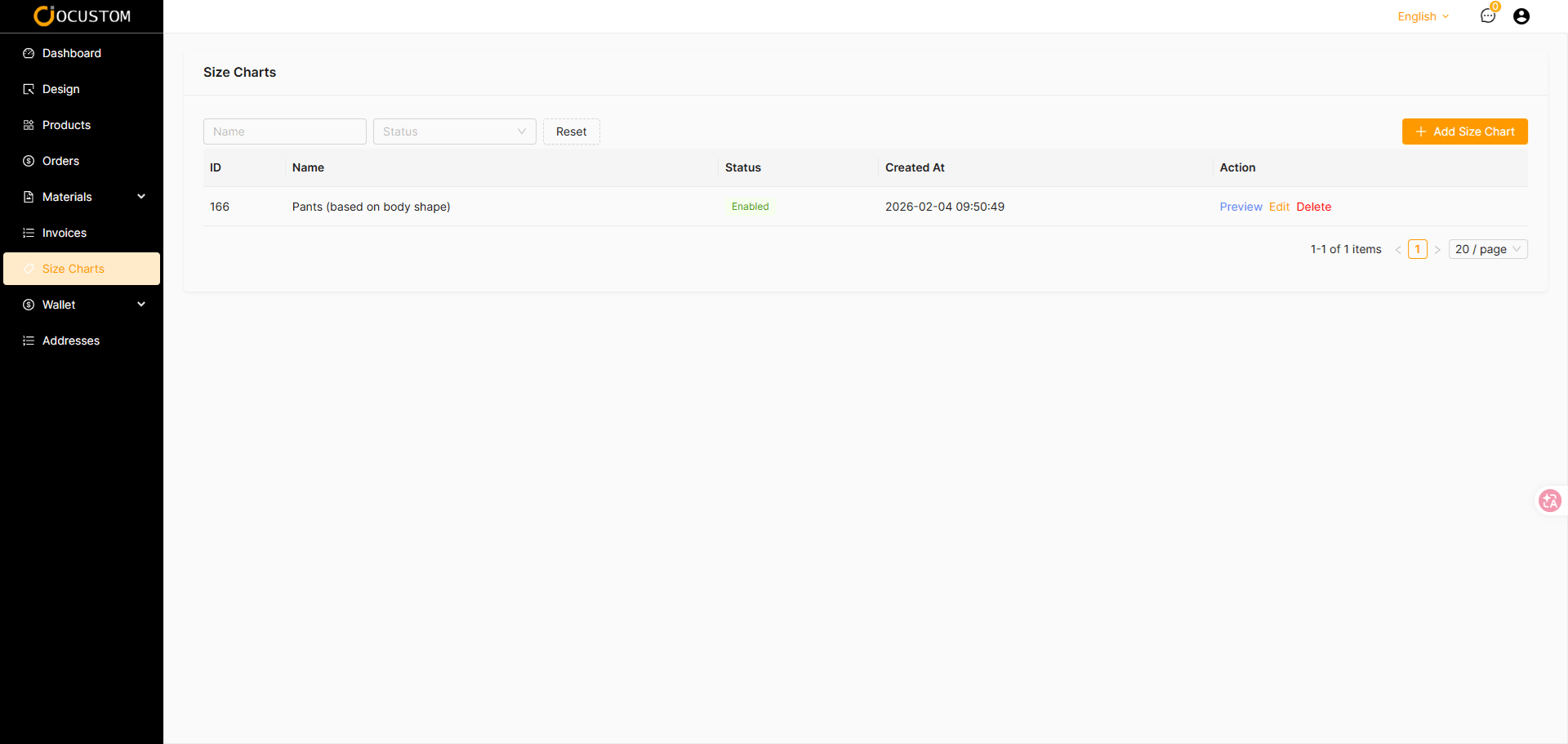Click the Orders dollar icon
The height and width of the screenshot is (744, 1568).
tap(29, 161)
